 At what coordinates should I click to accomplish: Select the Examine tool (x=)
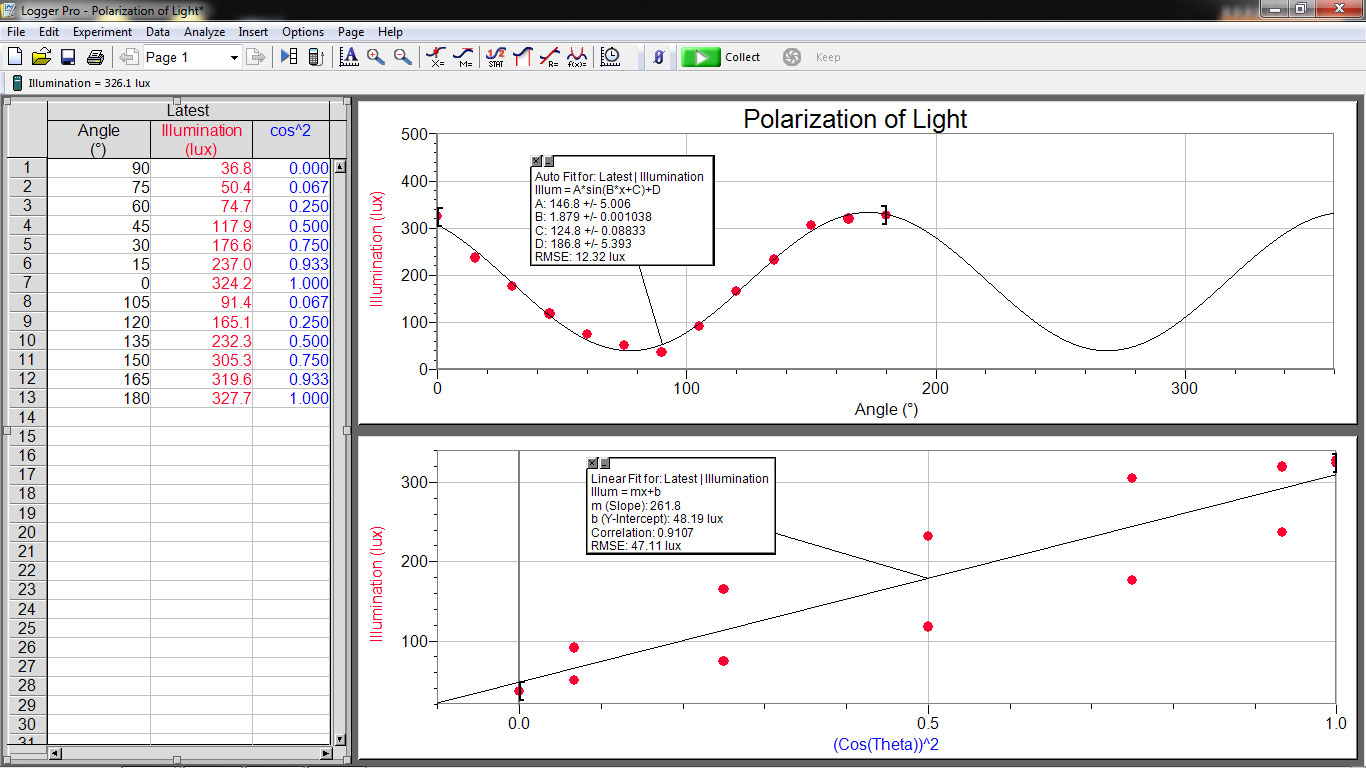tap(436, 57)
